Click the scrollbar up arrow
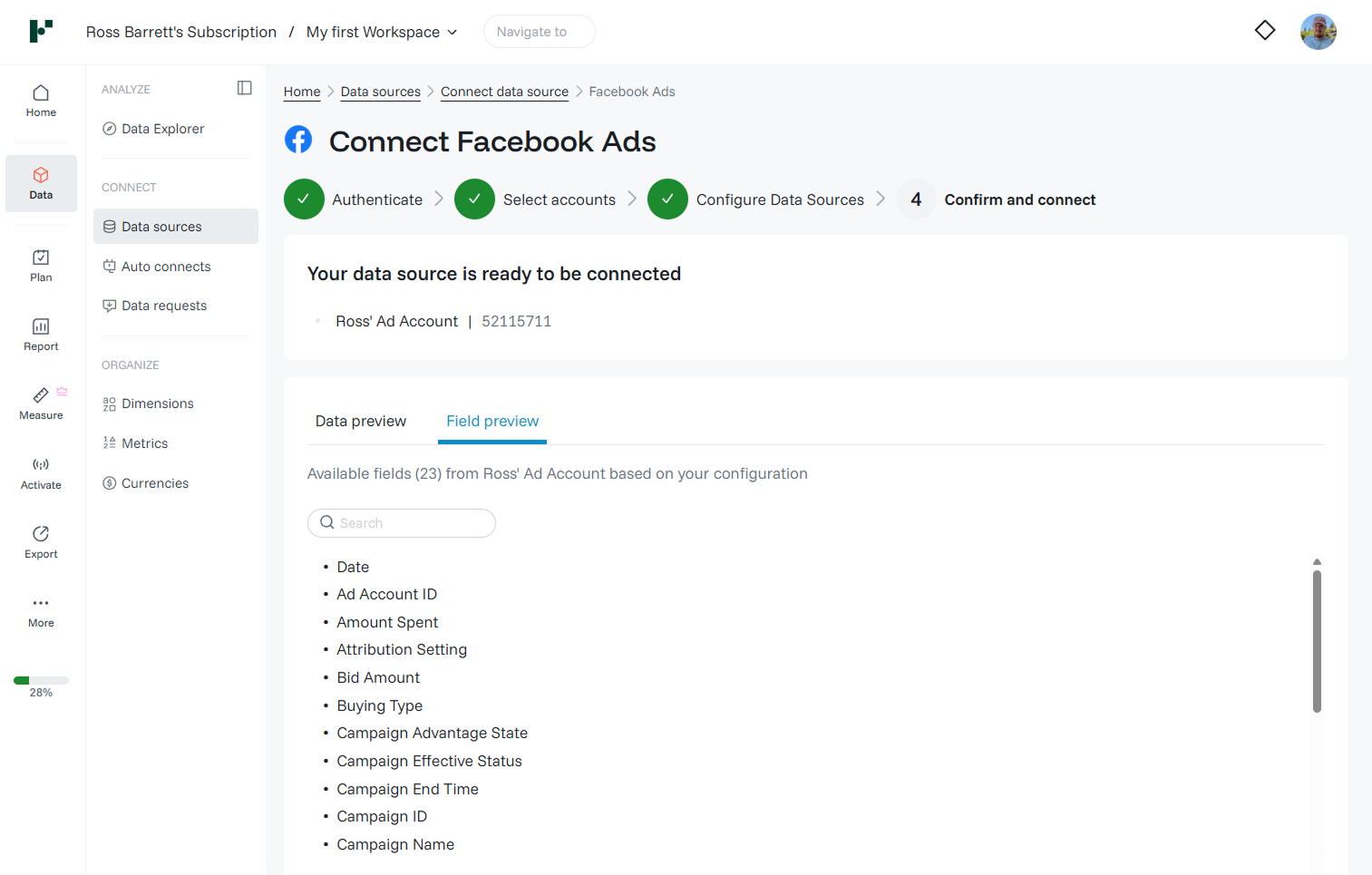 [1317, 562]
